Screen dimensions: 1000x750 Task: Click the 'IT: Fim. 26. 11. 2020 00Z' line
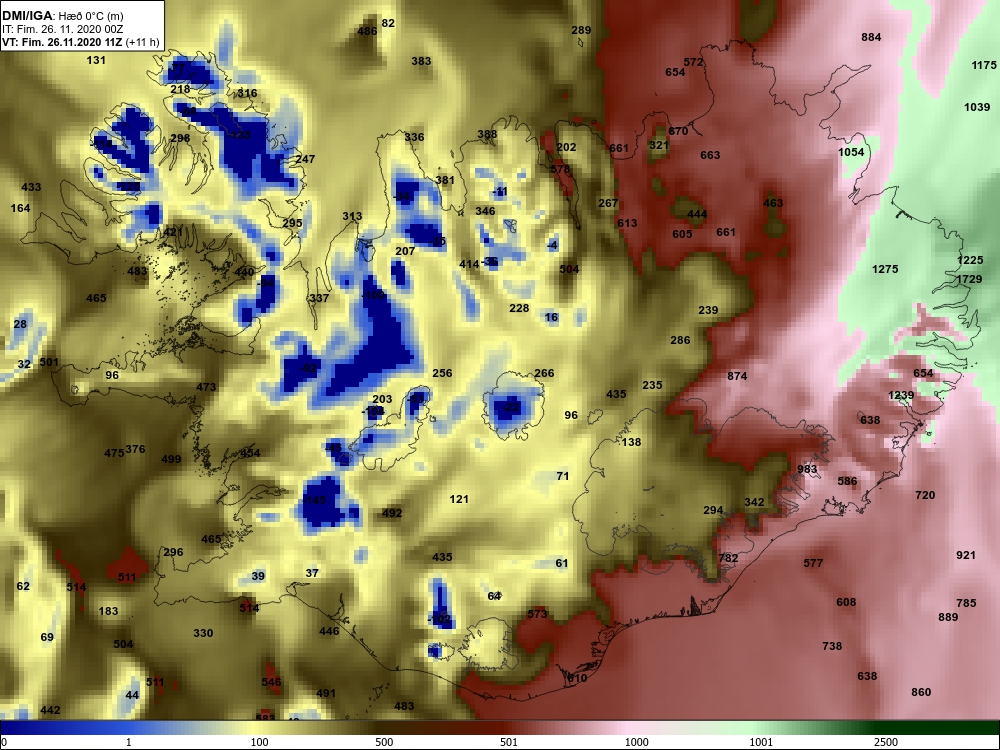point(62,29)
